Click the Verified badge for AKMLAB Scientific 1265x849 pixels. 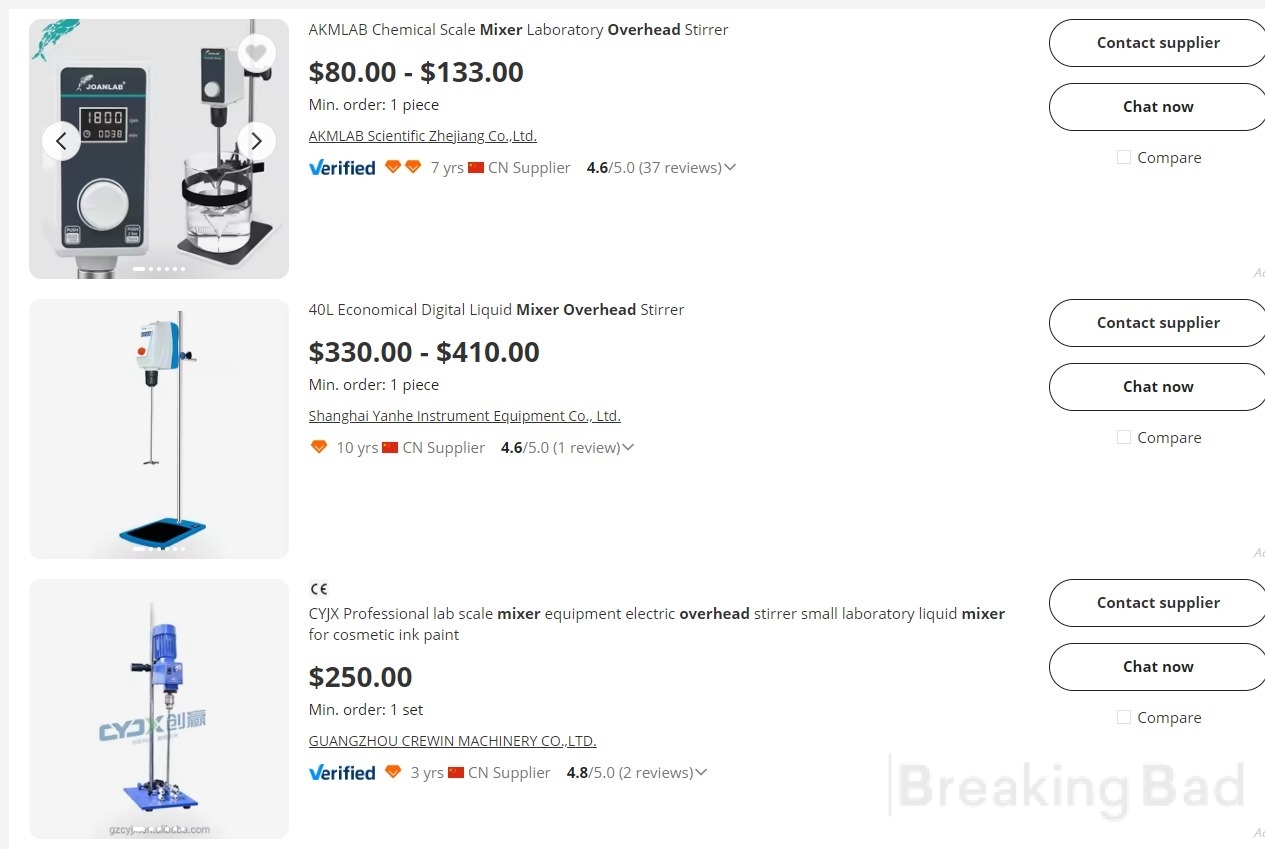point(342,168)
